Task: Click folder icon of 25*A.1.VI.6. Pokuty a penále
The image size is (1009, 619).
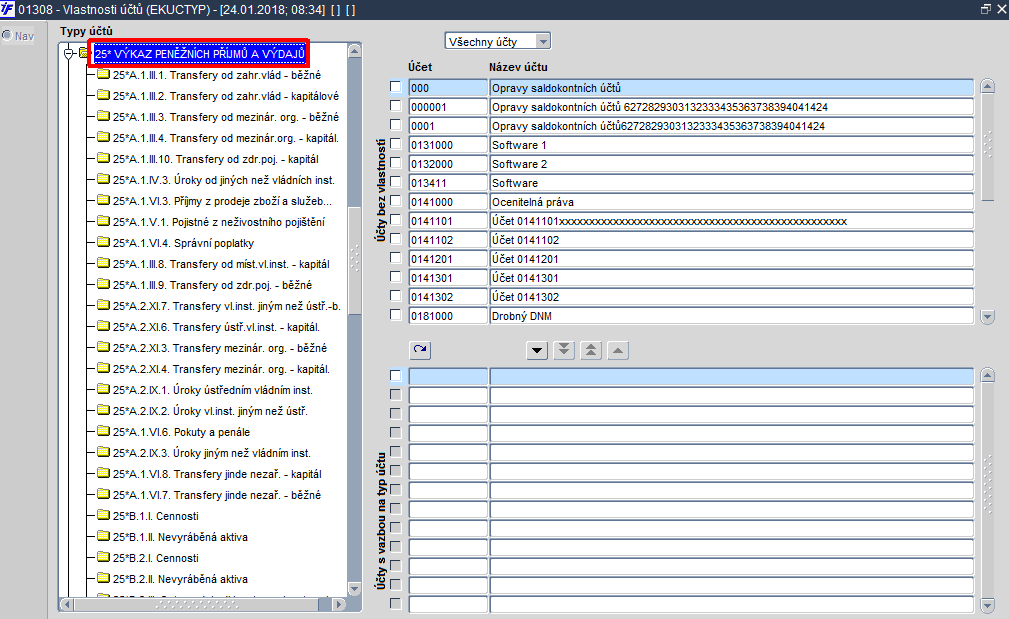Action: click(x=103, y=432)
